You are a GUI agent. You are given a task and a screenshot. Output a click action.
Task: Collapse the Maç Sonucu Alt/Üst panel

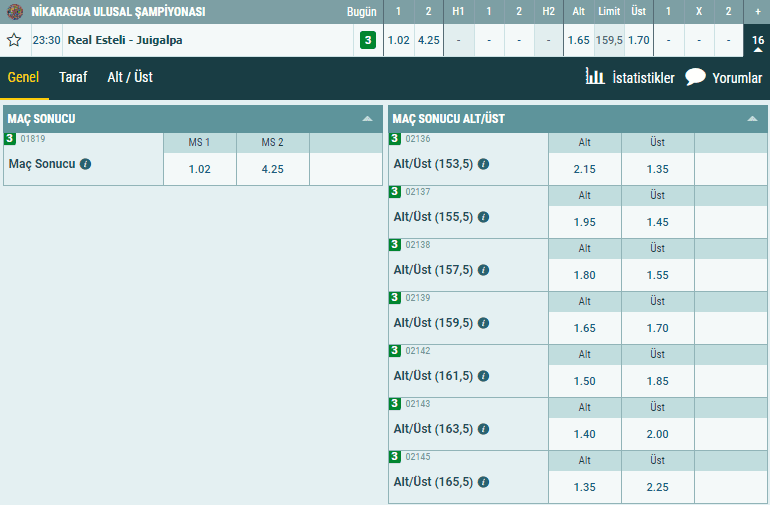coord(752,118)
